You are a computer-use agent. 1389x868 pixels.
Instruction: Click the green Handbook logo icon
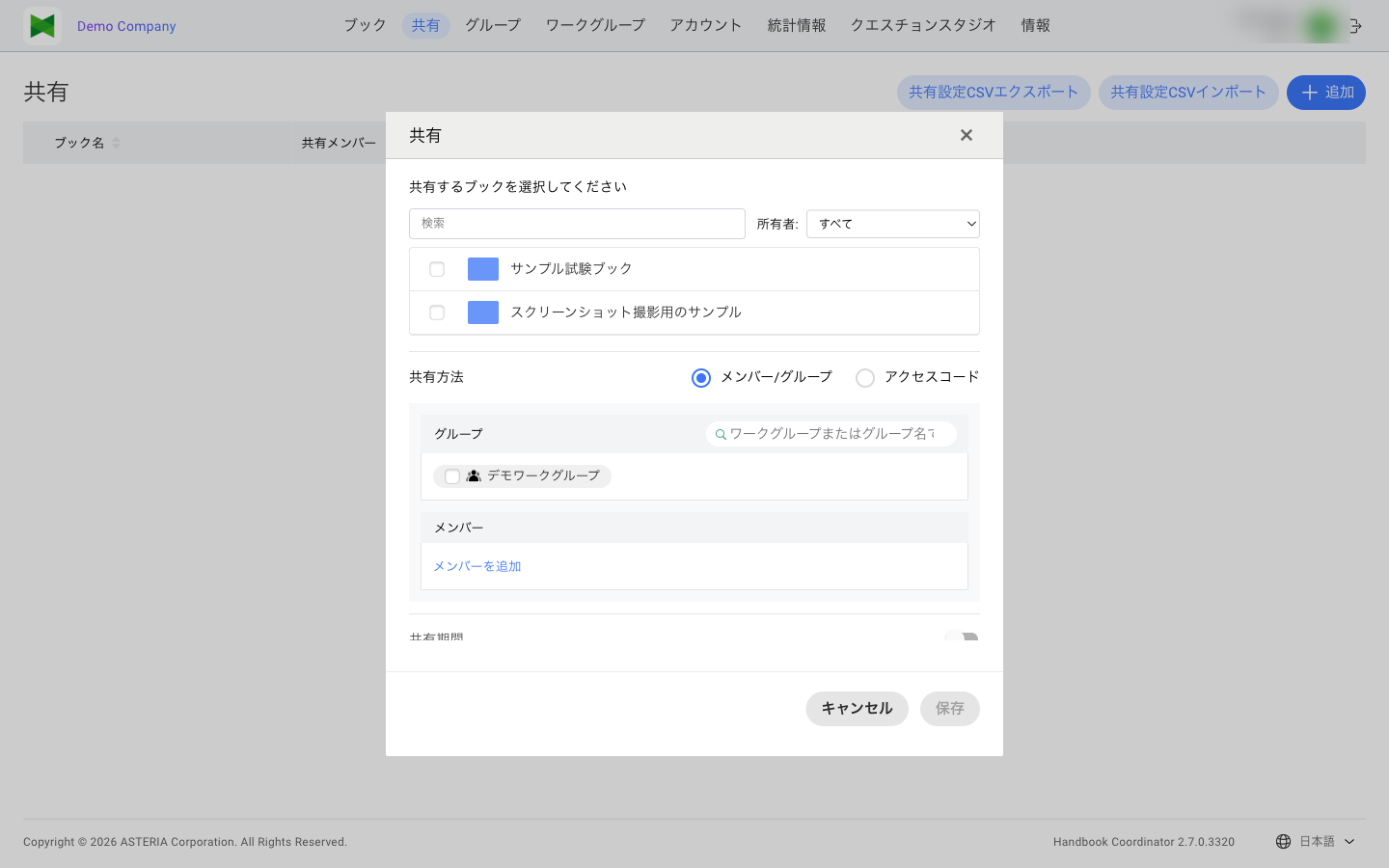pyautogui.click(x=42, y=26)
